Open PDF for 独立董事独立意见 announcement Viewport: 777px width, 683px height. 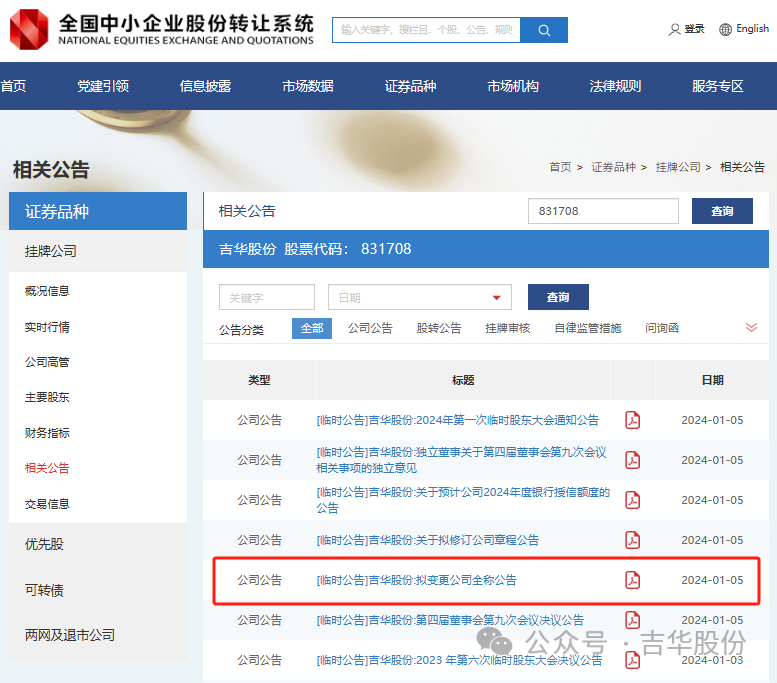(x=632, y=460)
